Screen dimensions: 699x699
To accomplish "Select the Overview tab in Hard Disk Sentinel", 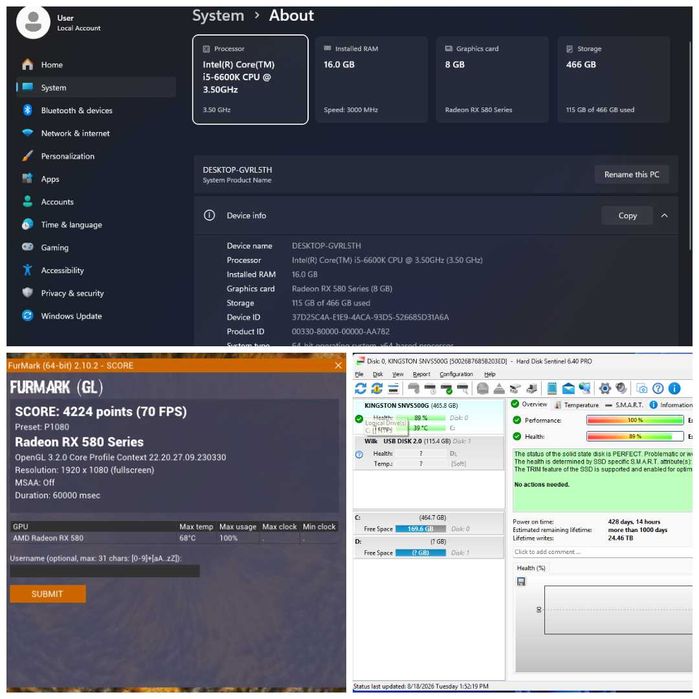I will click(529, 404).
